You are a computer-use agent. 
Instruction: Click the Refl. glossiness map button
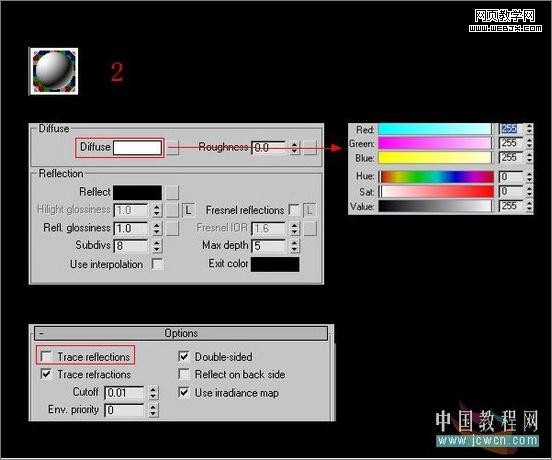pos(172,228)
